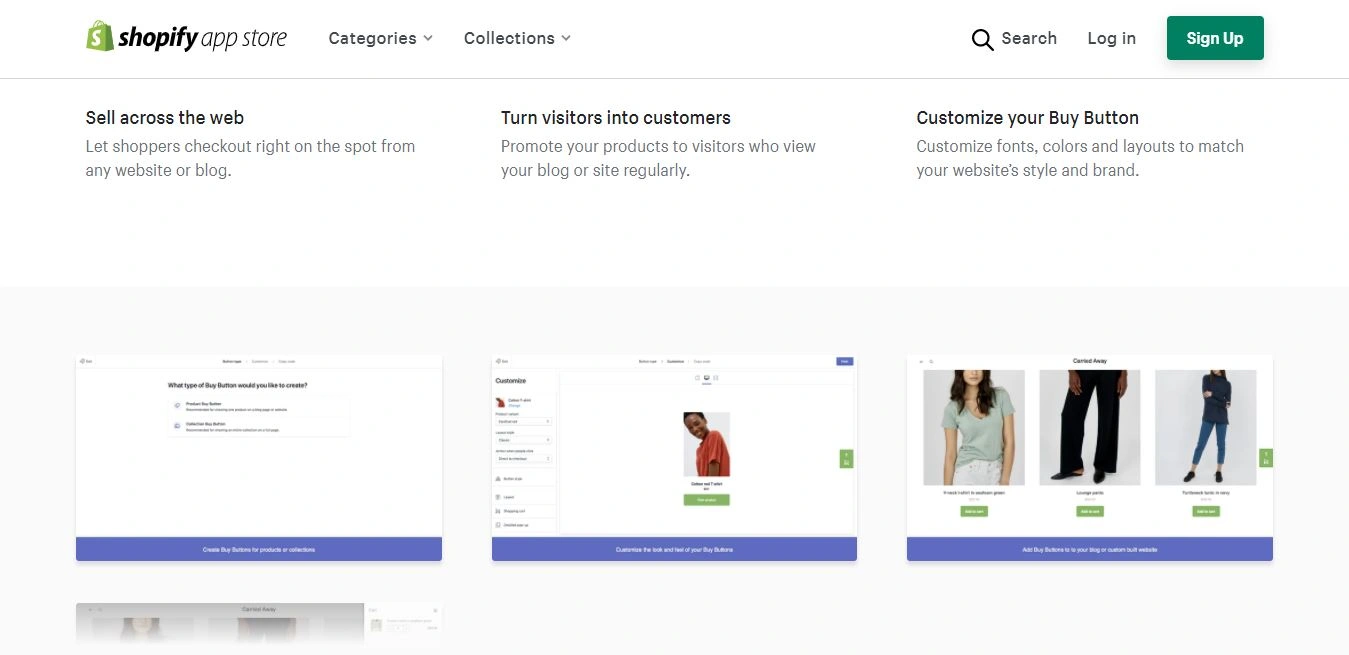1349x655 pixels.
Task: Expand the Categories dropdown menu
Action: (380, 38)
